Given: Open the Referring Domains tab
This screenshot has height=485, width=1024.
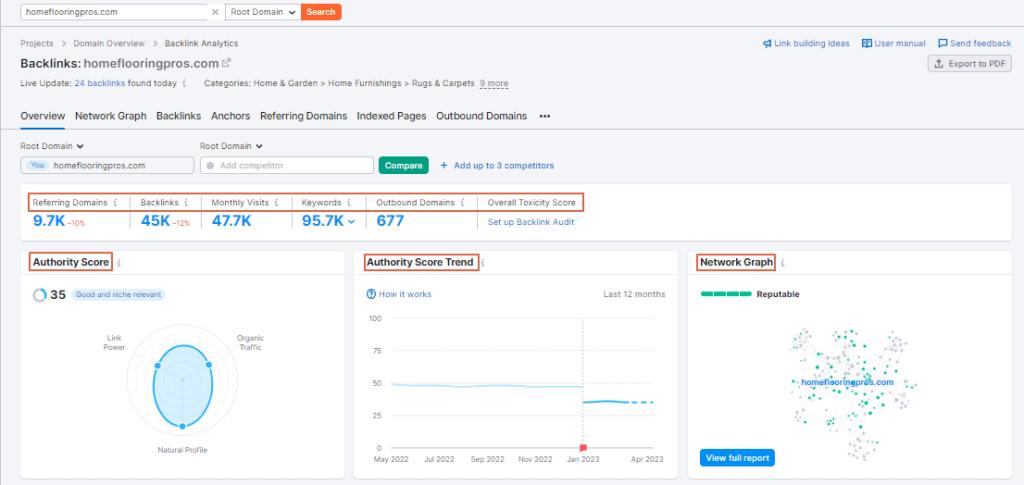Looking at the screenshot, I should tap(304, 116).
